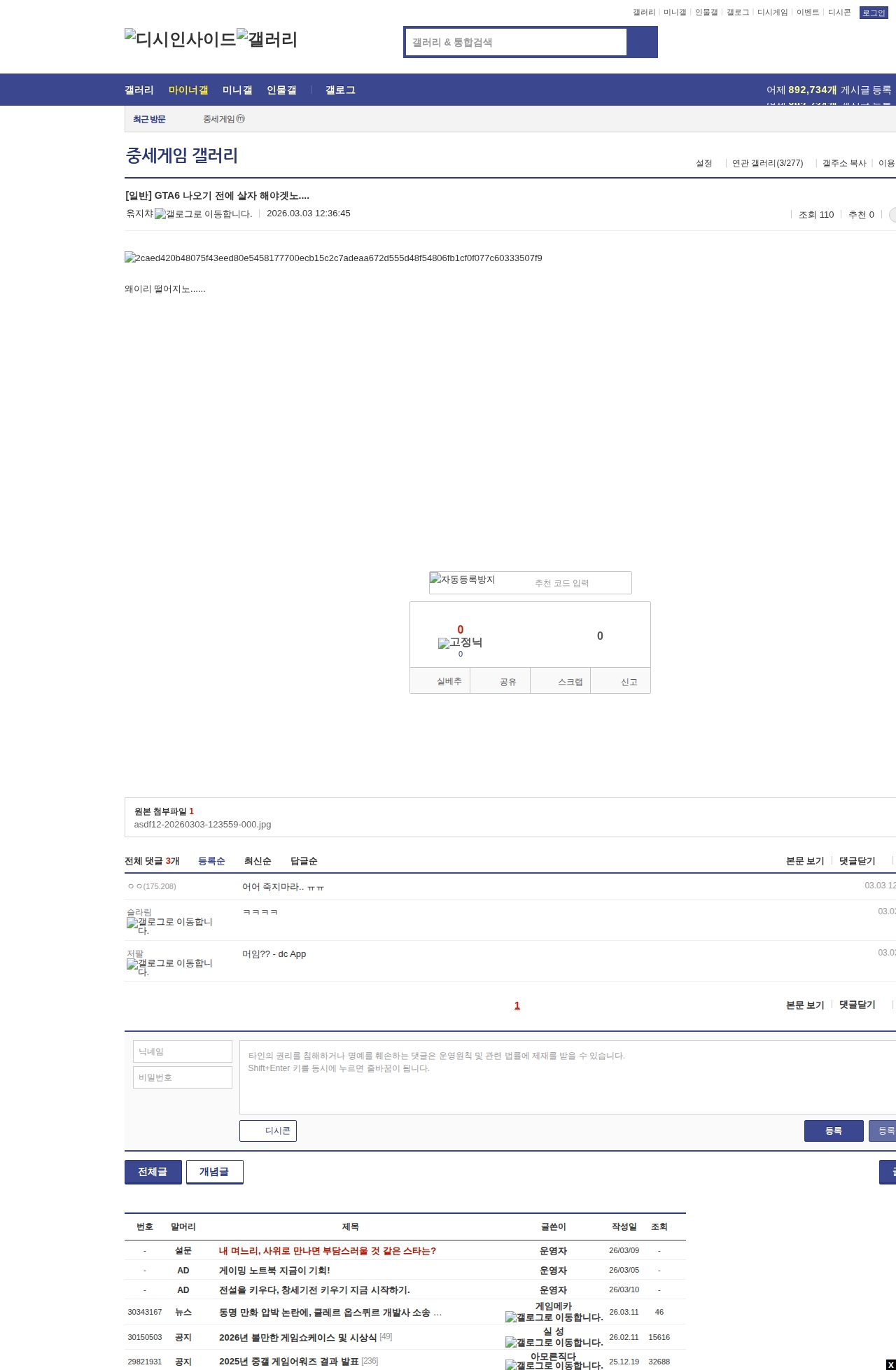
Task: Click the 닉네임 input field
Action: 183,1051
